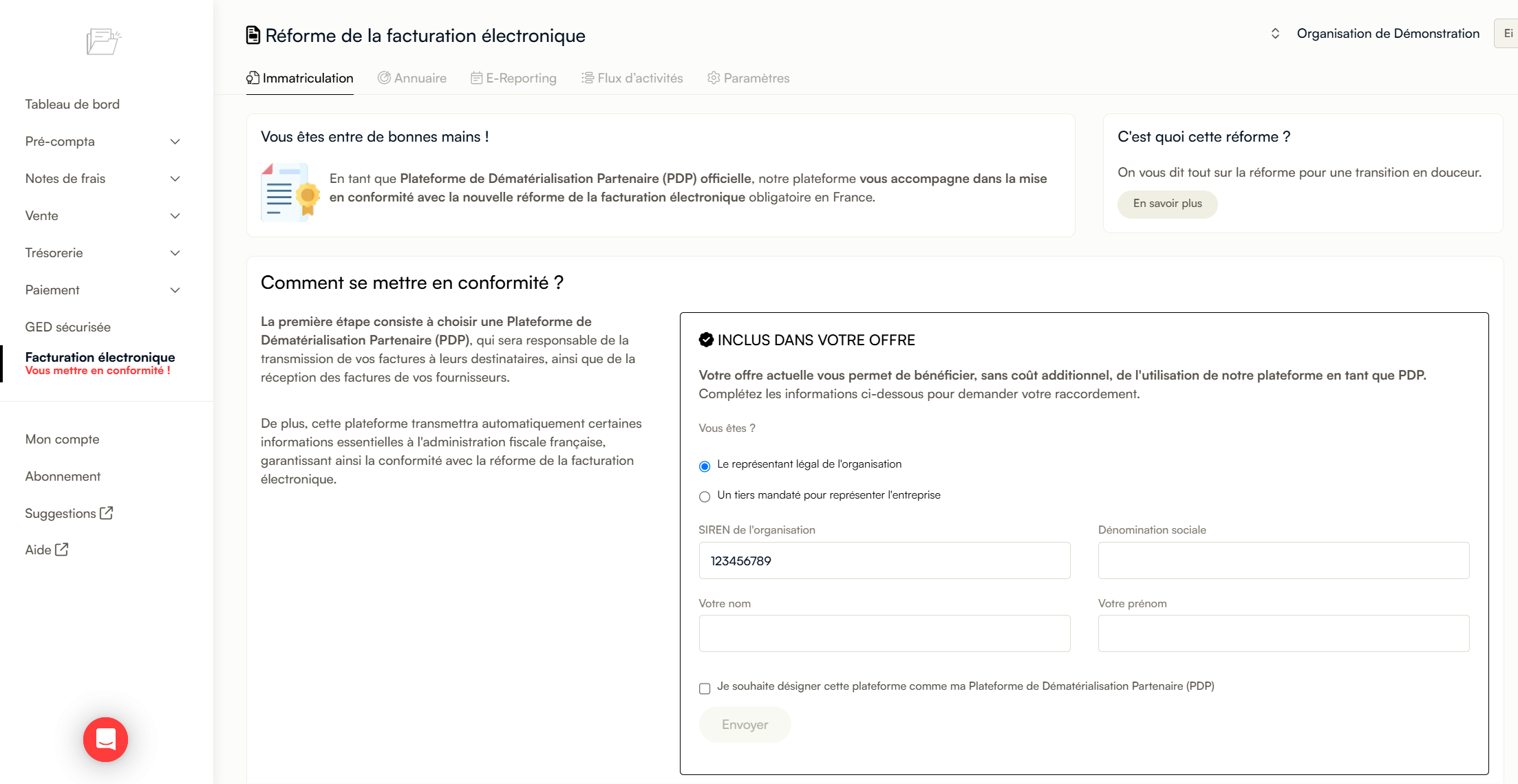The height and width of the screenshot is (784, 1518).
Task: Open the Suggestions link
Action: click(x=69, y=514)
